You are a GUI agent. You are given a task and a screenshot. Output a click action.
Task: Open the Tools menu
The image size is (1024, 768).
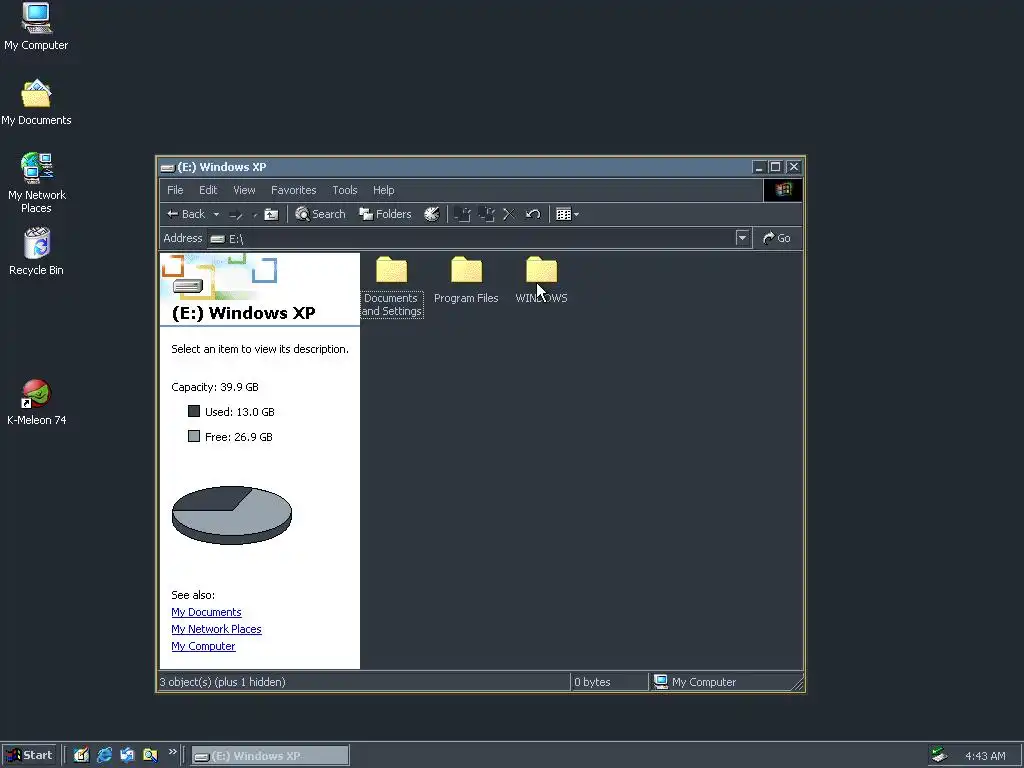tap(345, 190)
